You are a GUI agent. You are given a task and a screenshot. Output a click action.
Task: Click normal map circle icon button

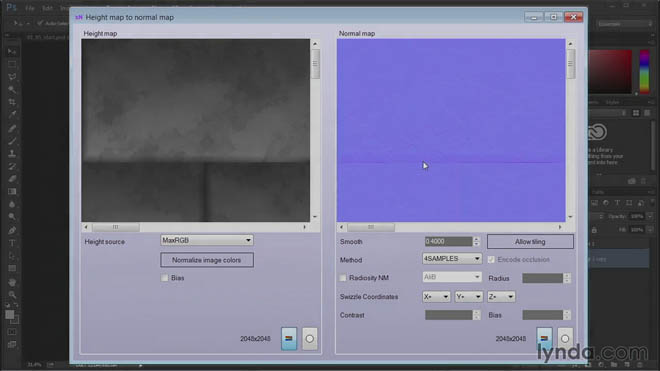[x=565, y=339]
